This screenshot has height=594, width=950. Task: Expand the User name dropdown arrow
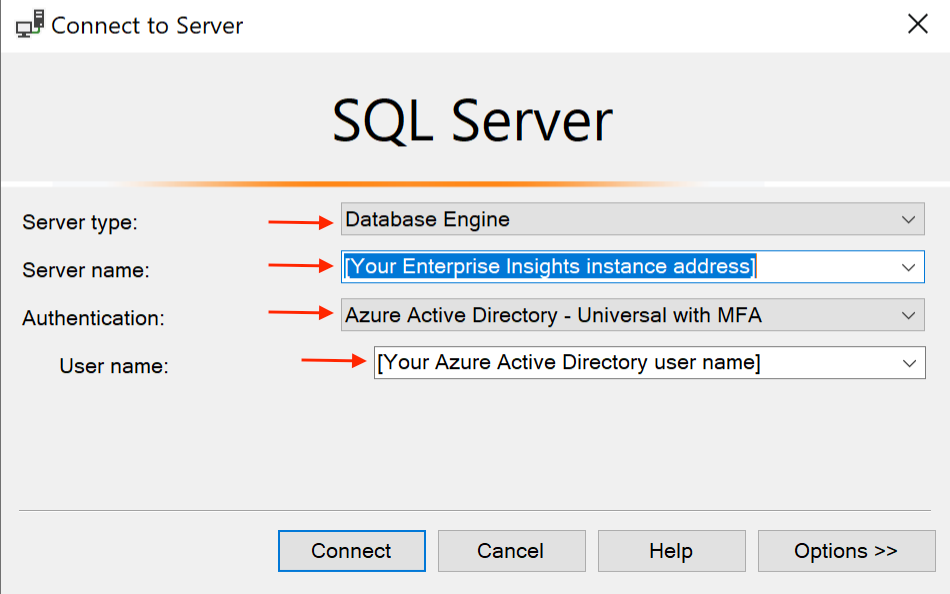(x=909, y=363)
